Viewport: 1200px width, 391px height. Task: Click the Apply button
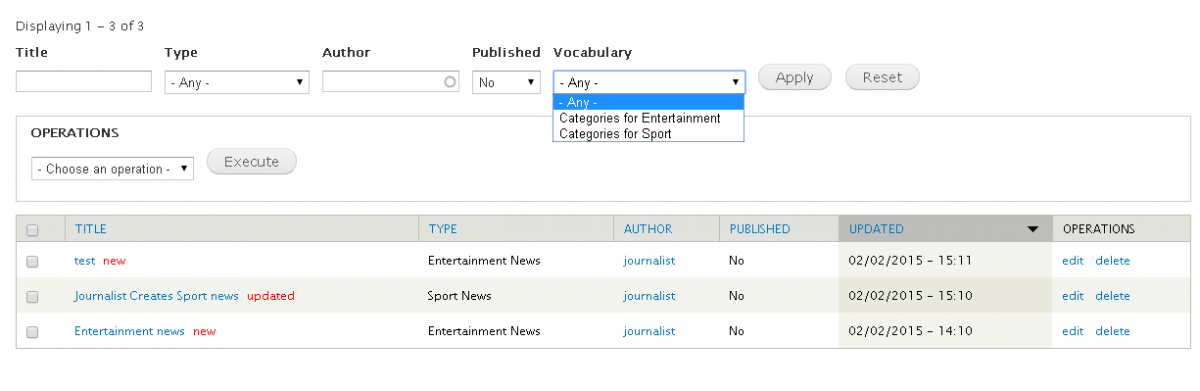click(795, 77)
